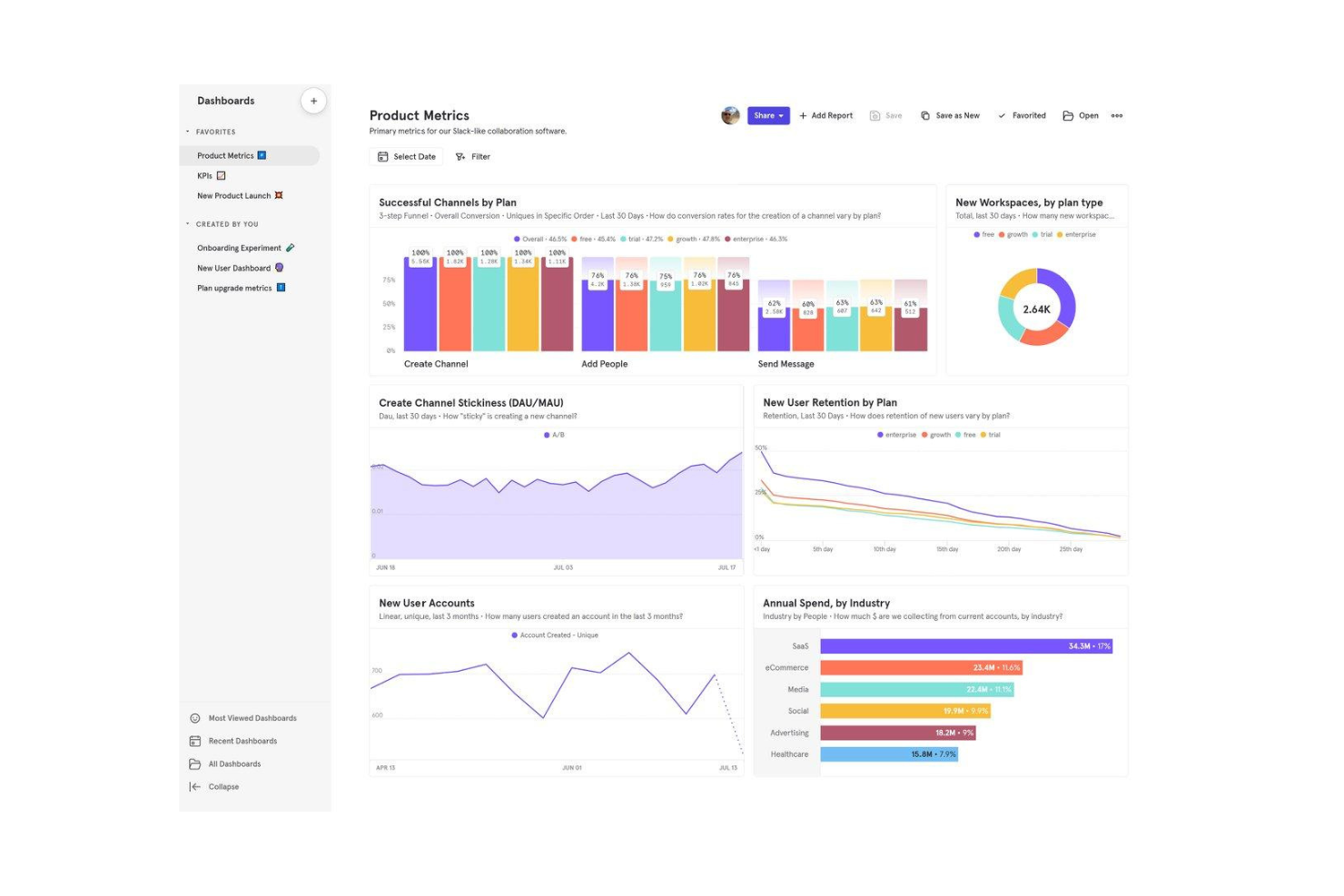Click the teal Media 22.4M bar
Viewport: 1344px width, 896px height.
(x=917, y=689)
